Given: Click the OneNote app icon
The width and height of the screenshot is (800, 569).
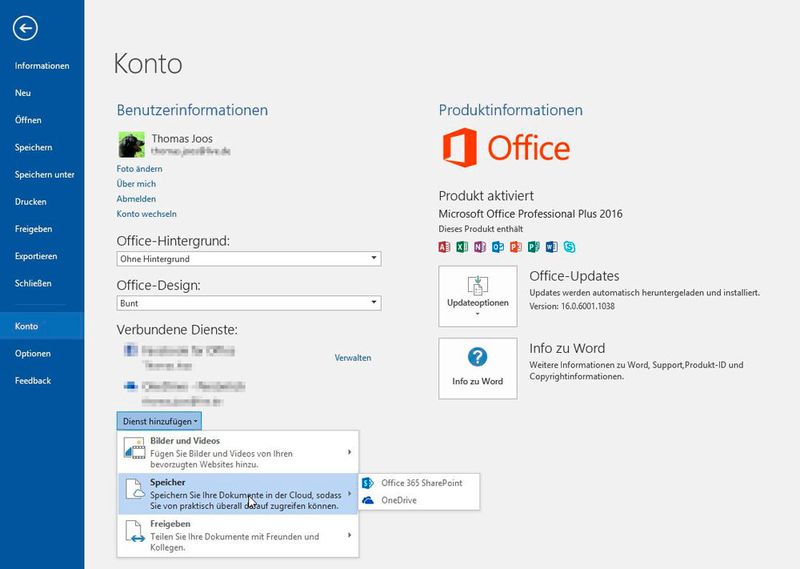Looking at the screenshot, I should point(480,247).
